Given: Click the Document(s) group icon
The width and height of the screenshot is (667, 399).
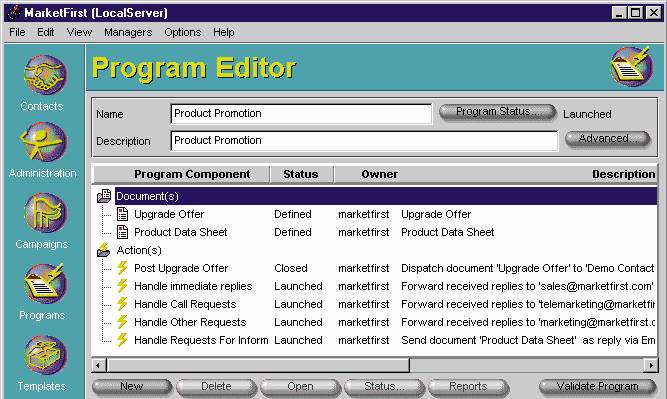Looking at the screenshot, I should 104,196.
